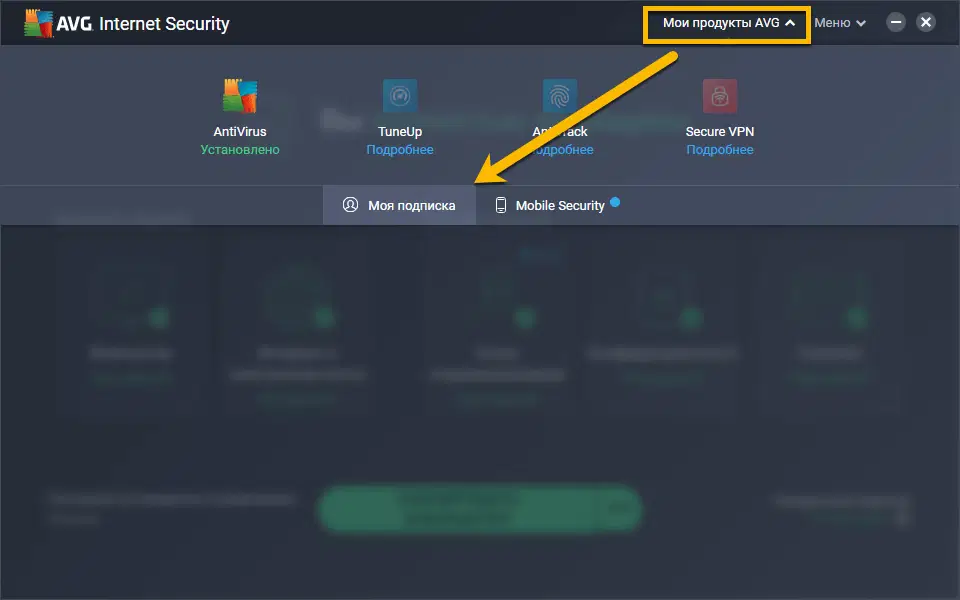The width and height of the screenshot is (960, 600).
Task: Click the phone icon on Mobile Security tab
Action: point(499,205)
